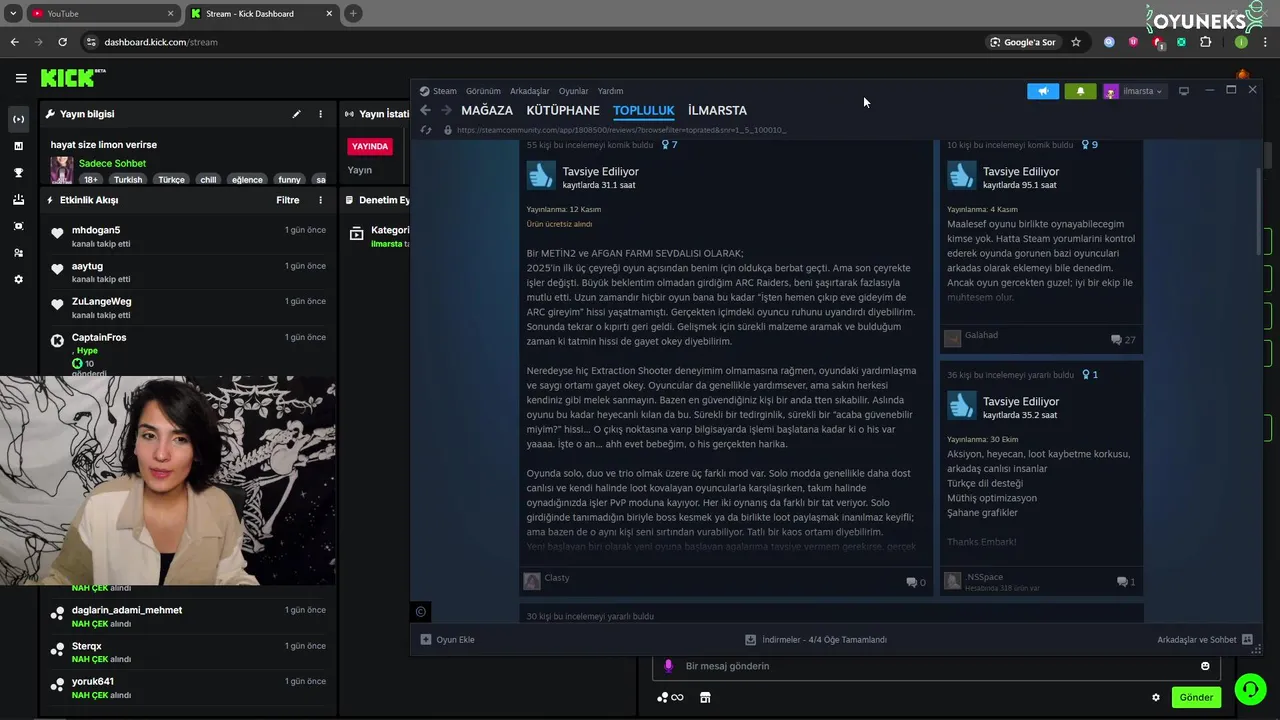This screenshot has height=720, width=1280.
Task: Switch to İLMARSTA profile tab in Steam
Action: [717, 110]
